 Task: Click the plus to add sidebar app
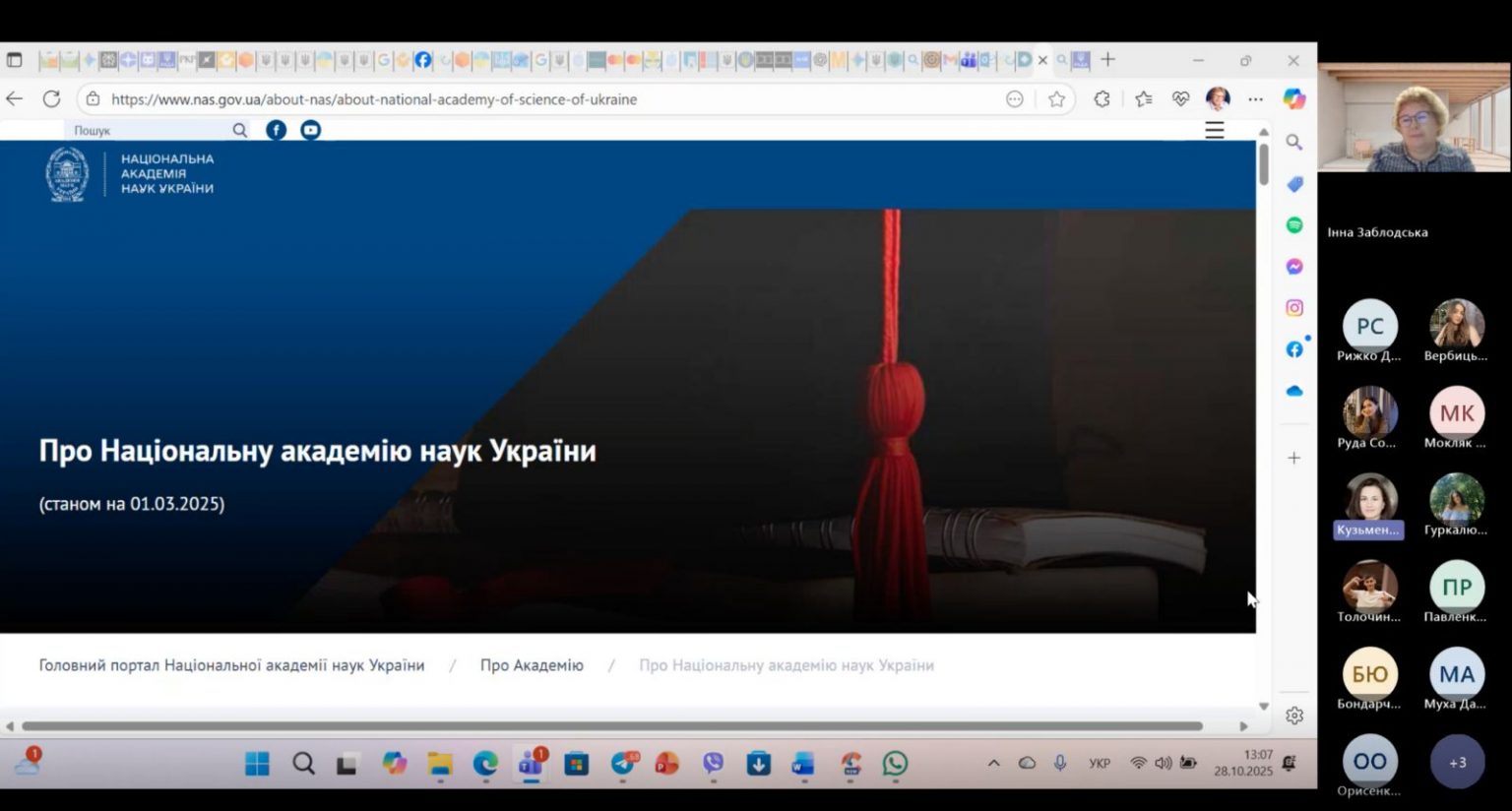pyautogui.click(x=1294, y=458)
